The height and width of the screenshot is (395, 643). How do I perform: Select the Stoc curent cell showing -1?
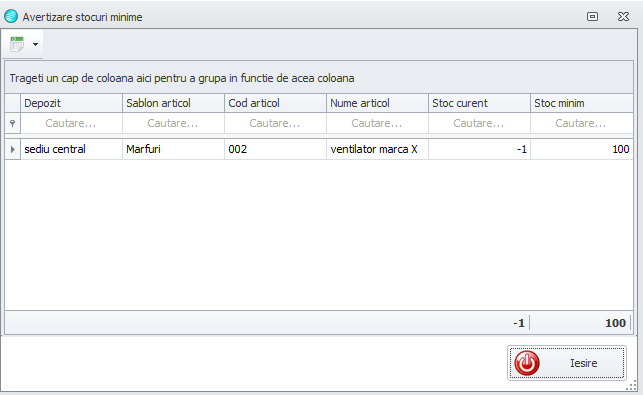[479, 149]
